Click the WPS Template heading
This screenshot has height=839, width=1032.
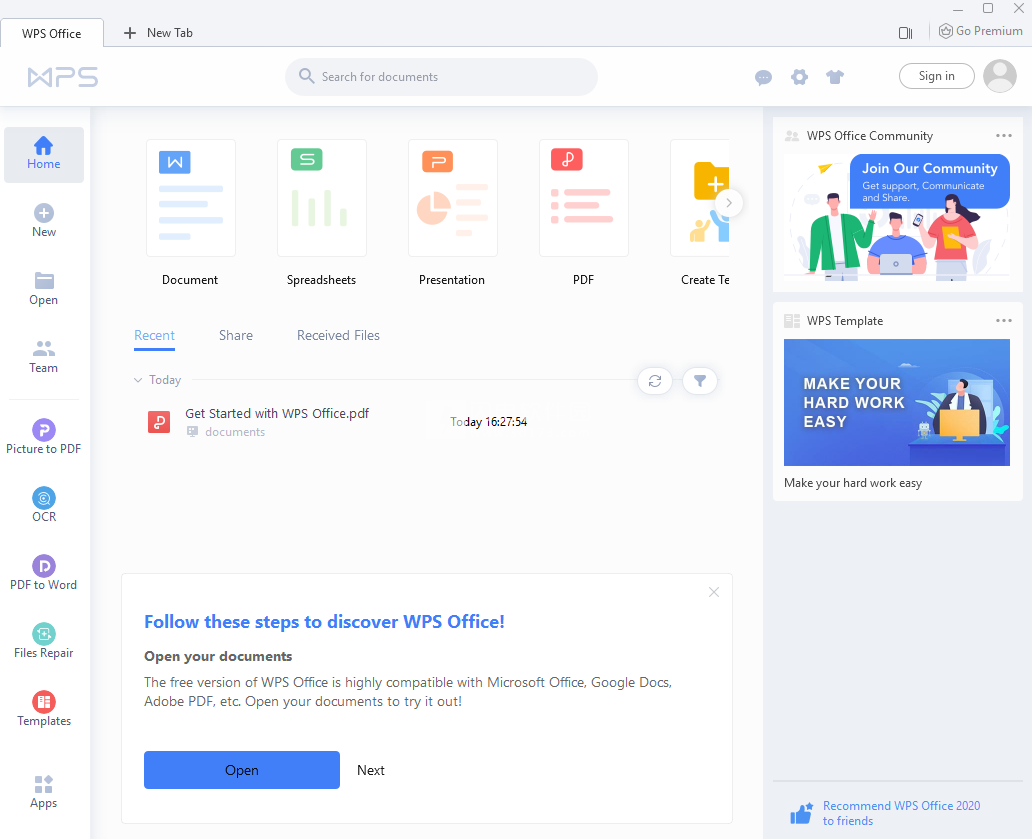844,320
